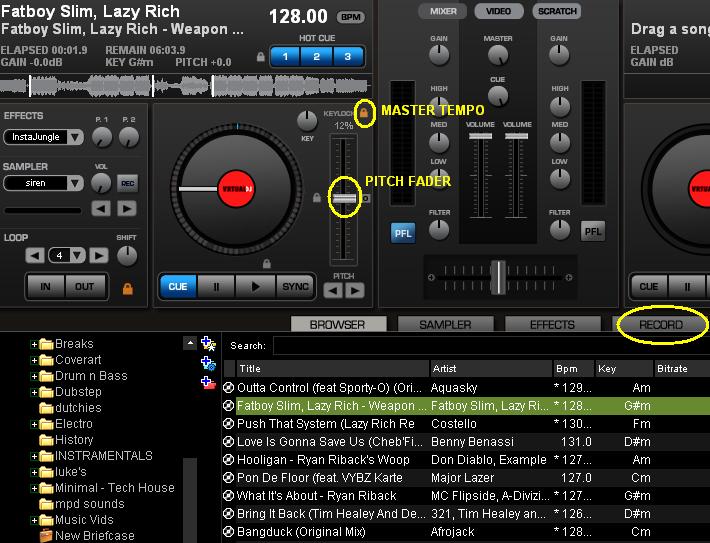
Task: Click the left deck gain knob
Action: (439, 55)
